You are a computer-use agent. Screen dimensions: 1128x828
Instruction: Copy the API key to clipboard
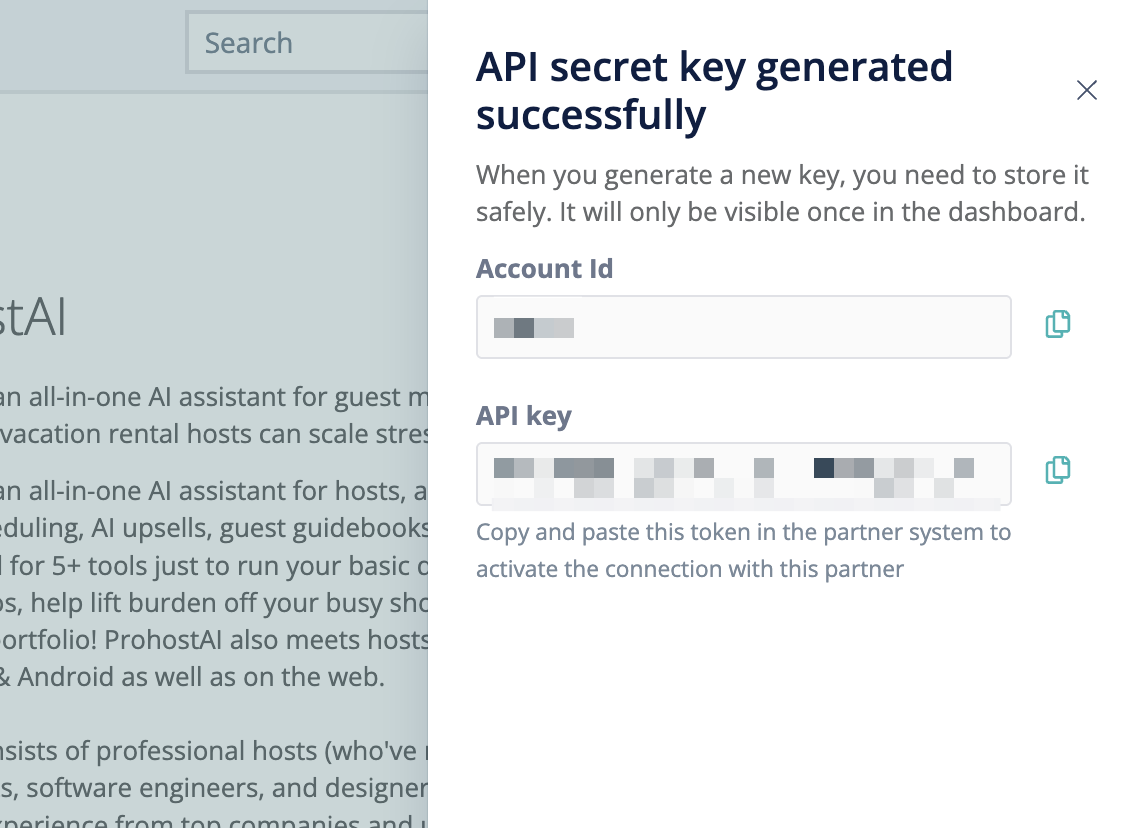point(1057,470)
